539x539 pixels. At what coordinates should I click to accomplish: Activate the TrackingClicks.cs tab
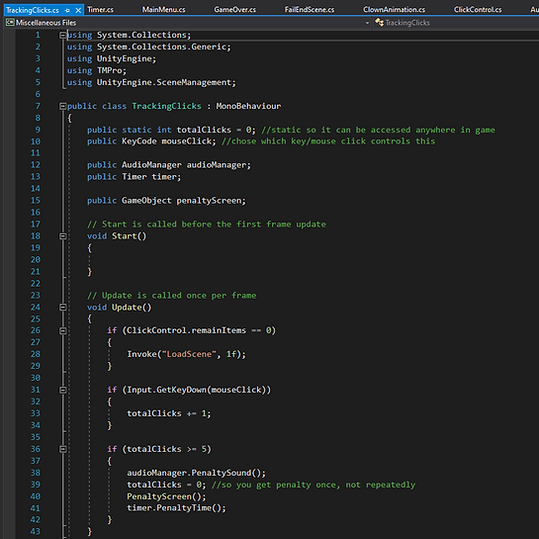33,10
